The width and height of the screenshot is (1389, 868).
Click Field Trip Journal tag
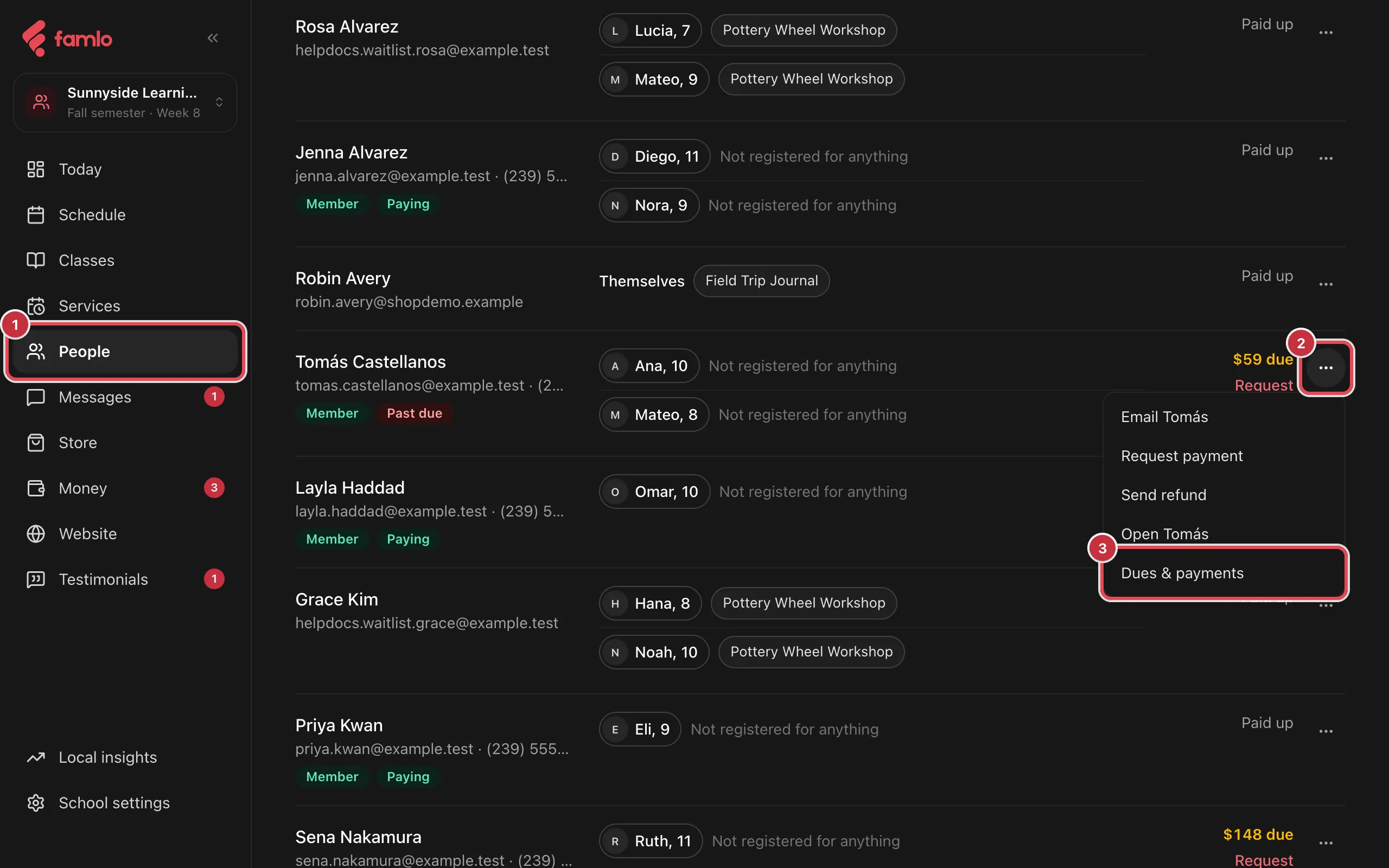[761, 280]
